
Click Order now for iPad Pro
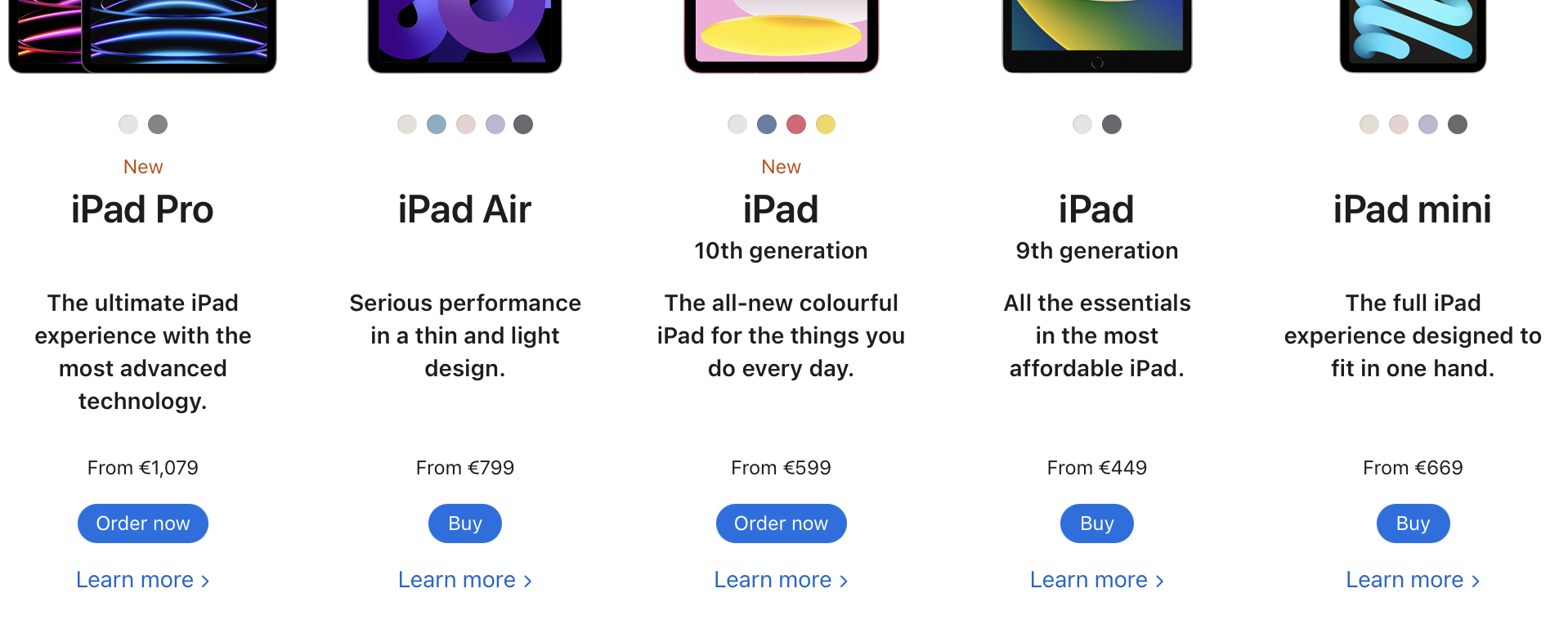point(143,523)
